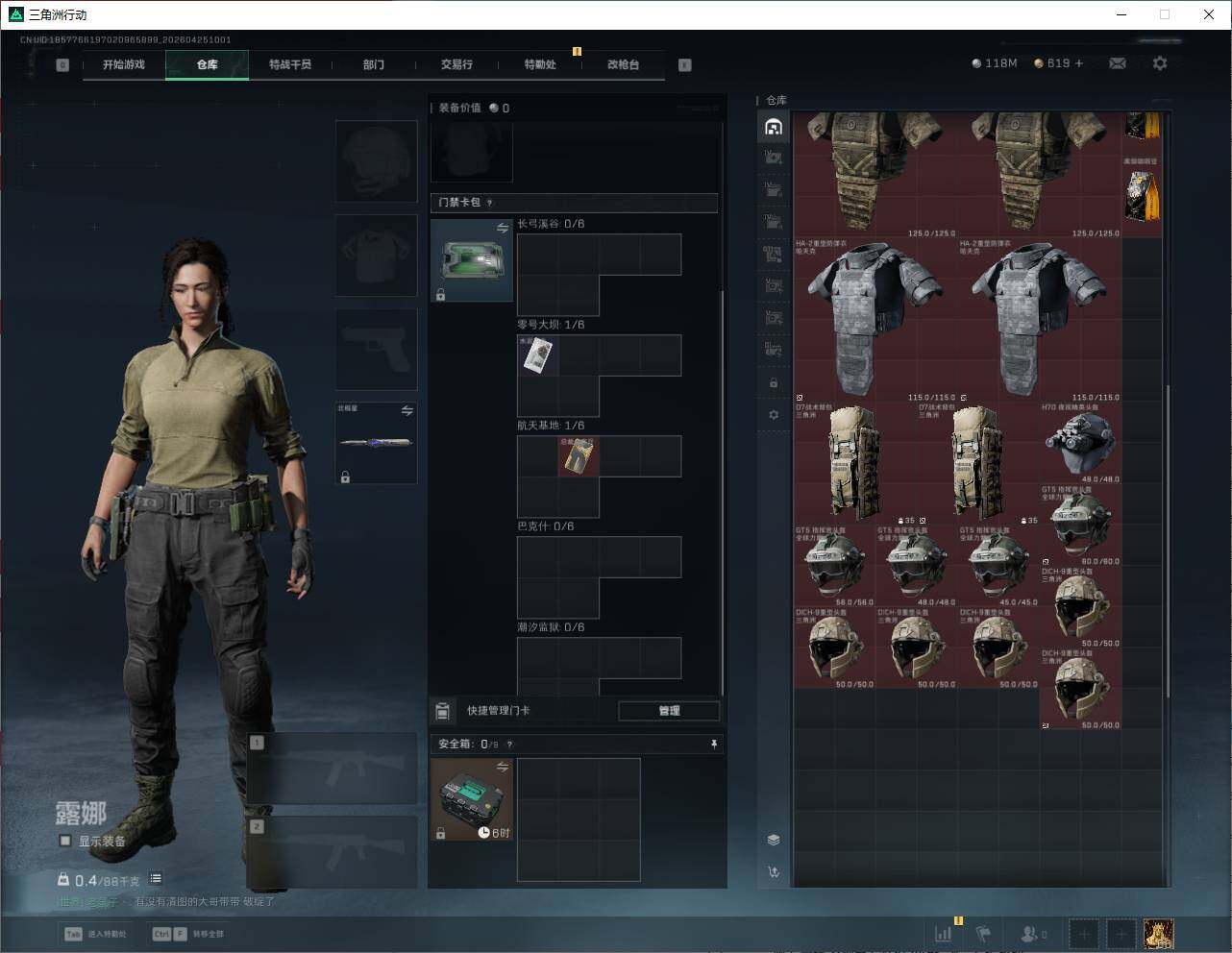Viewport: 1232px width, 953px height.
Task: Open the bar chart stats icon
Action: pos(944,933)
